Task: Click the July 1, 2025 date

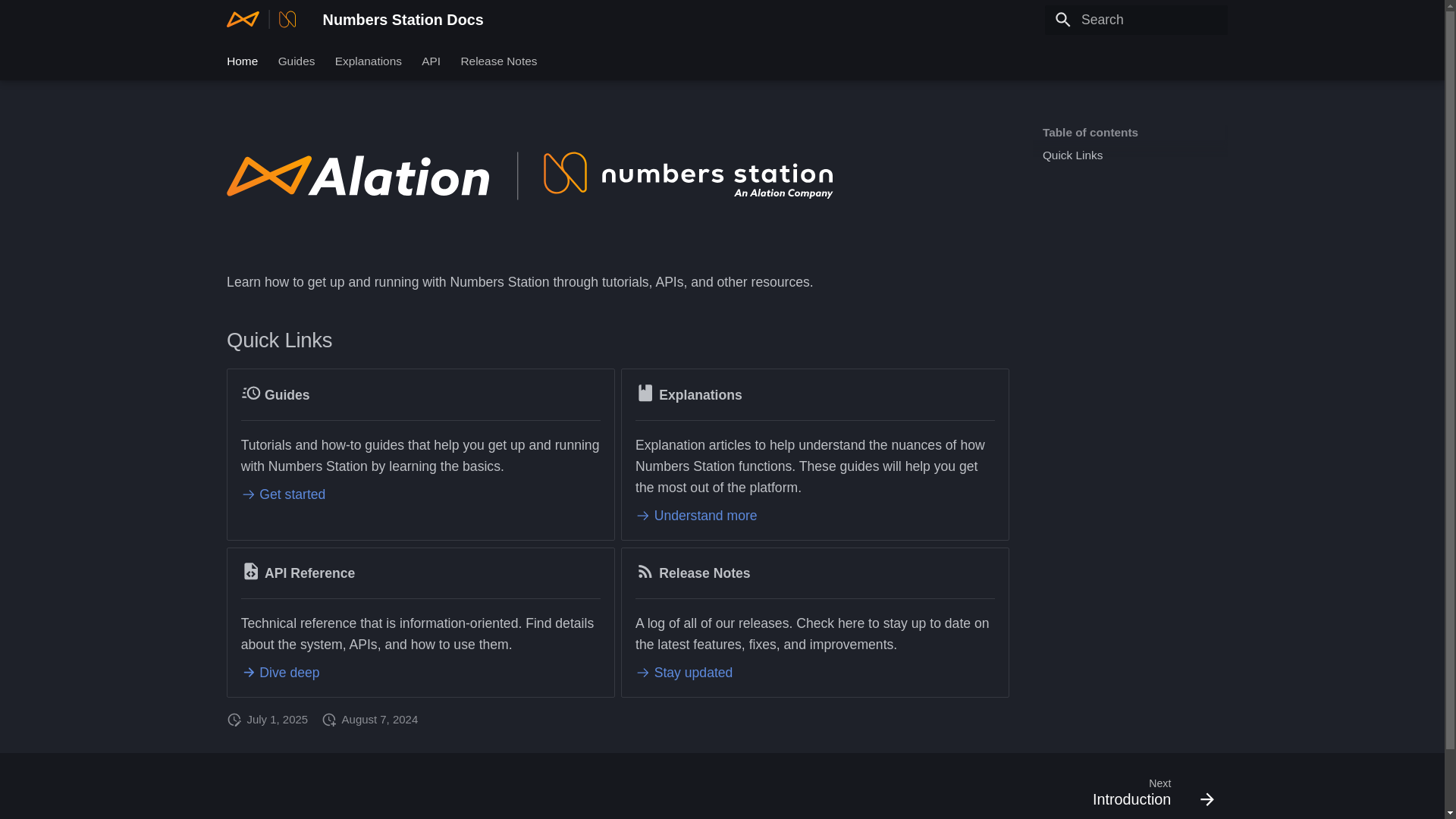Action: [277, 720]
